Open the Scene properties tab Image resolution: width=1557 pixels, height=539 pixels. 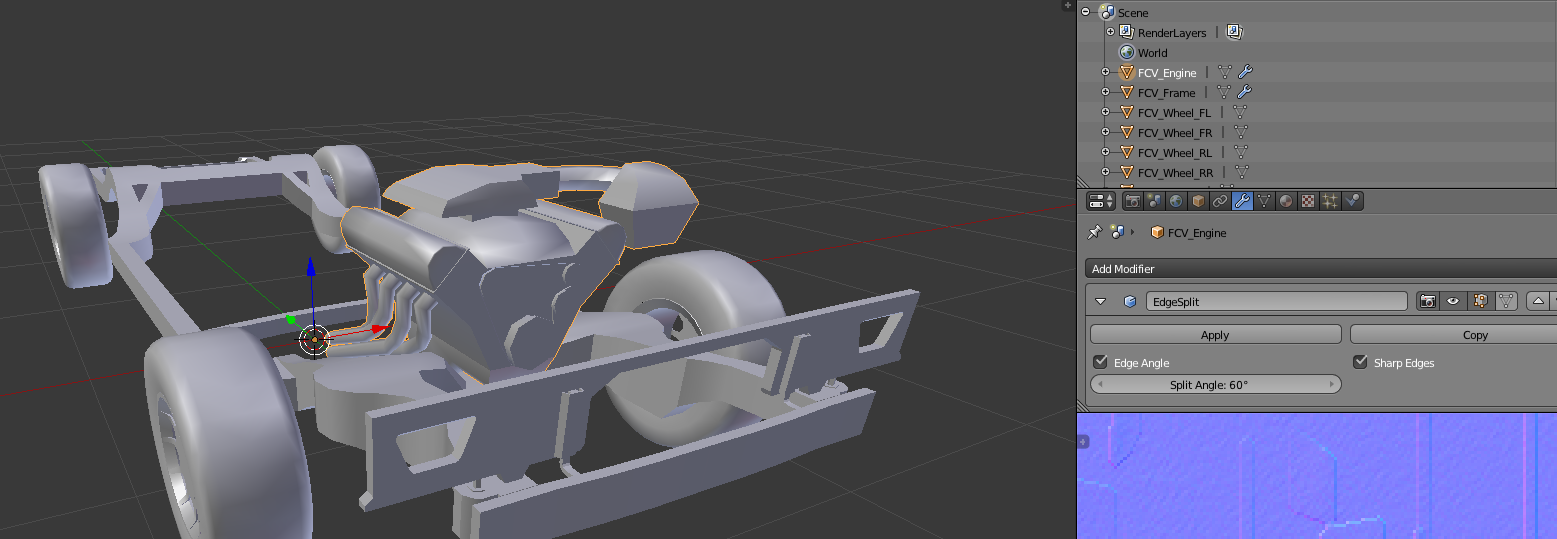pyautogui.click(x=1155, y=201)
